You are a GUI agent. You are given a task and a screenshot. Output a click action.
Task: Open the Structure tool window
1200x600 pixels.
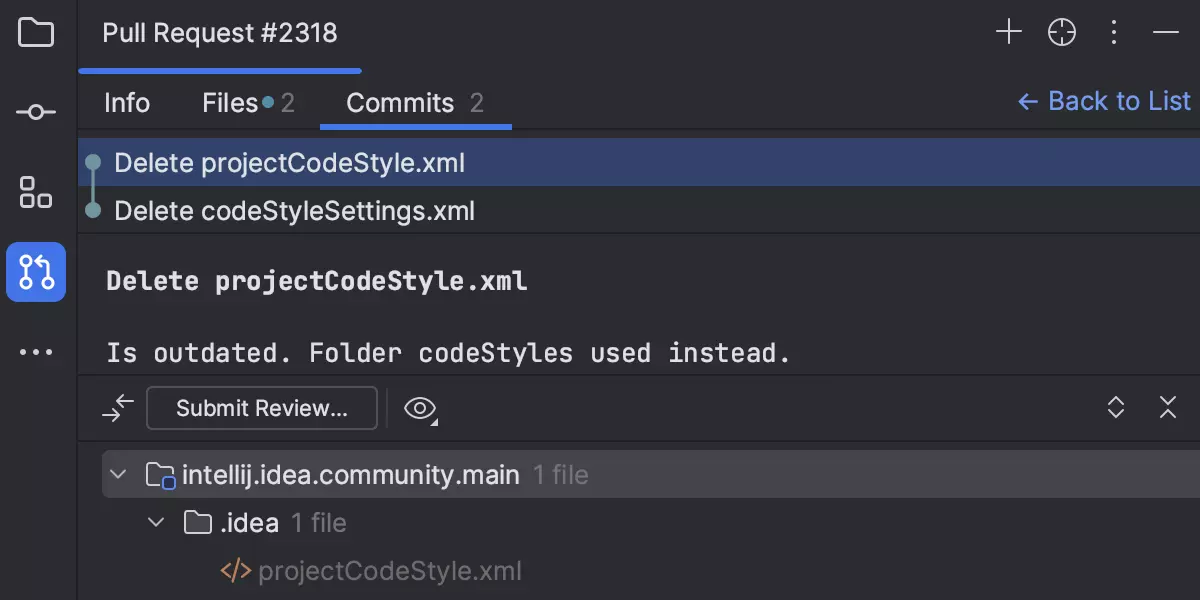click(x=36, y=192)
